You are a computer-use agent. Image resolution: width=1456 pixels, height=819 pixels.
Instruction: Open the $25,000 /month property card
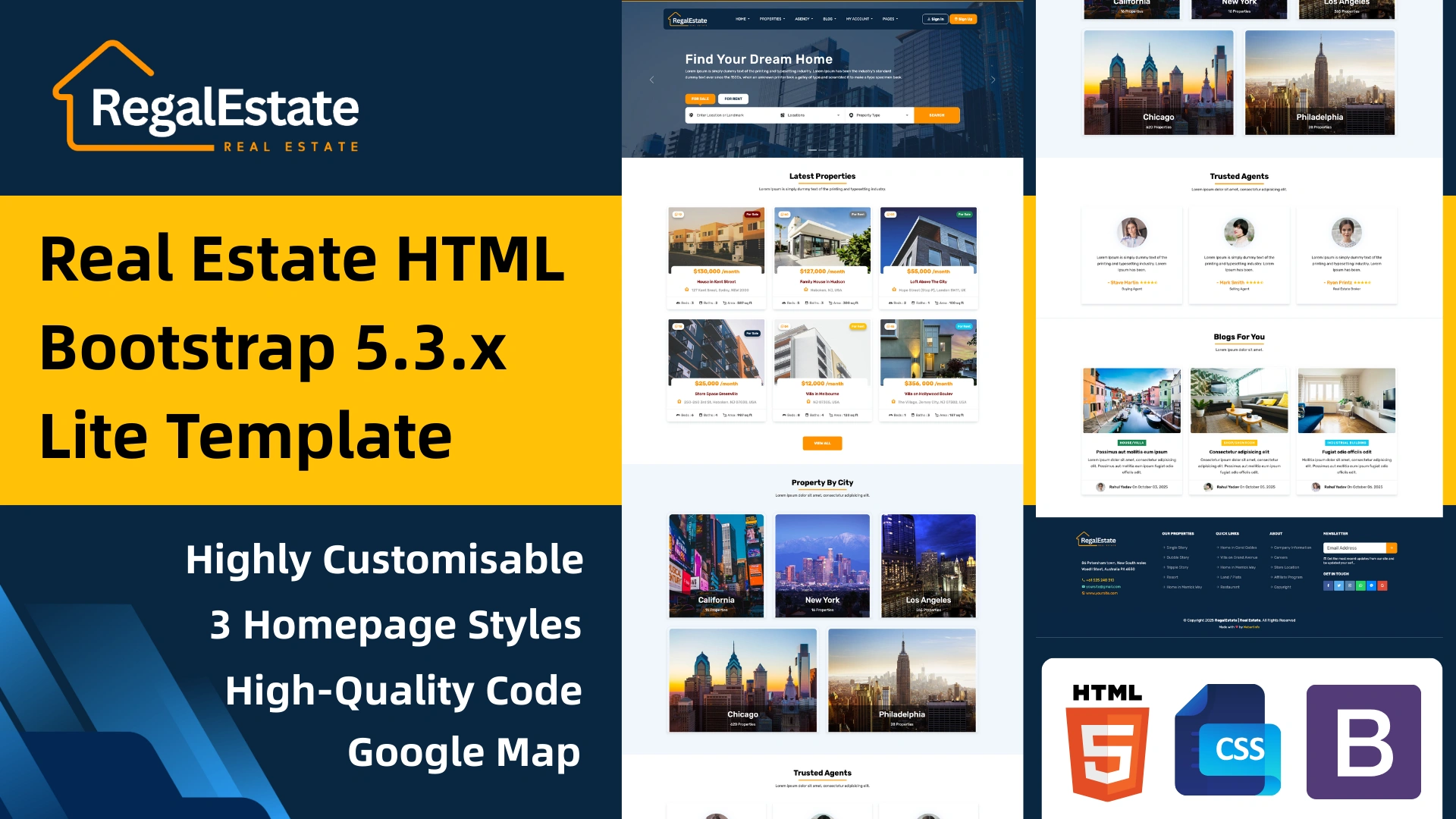point(716,370)
